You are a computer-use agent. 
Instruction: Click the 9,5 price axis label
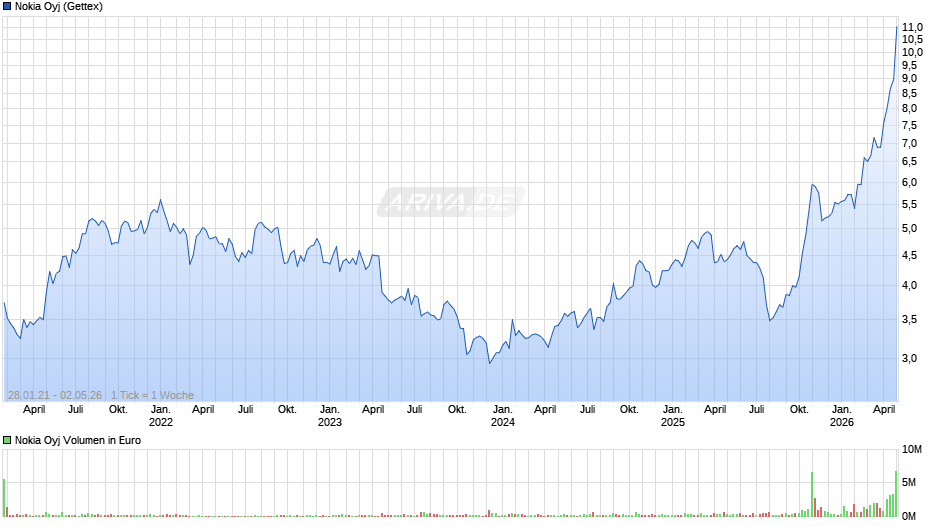909,65
